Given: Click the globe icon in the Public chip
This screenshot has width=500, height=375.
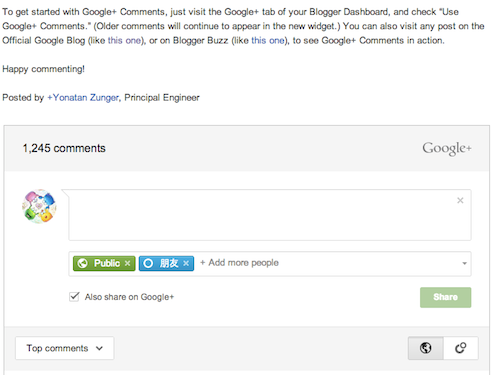Looking at the screenshot, I should 82,263.
